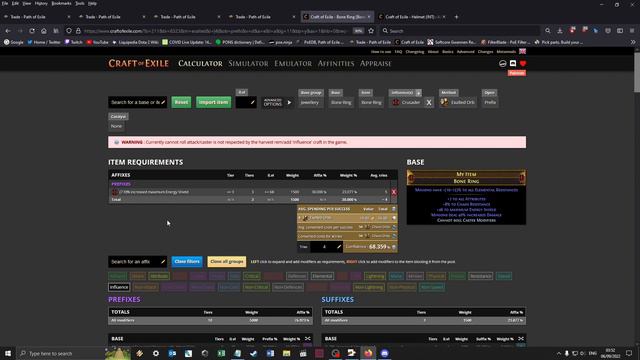Open the Firefox application menu icon
Image resolution: width=640 pixels, height=360 pixels.
point(632,31)
